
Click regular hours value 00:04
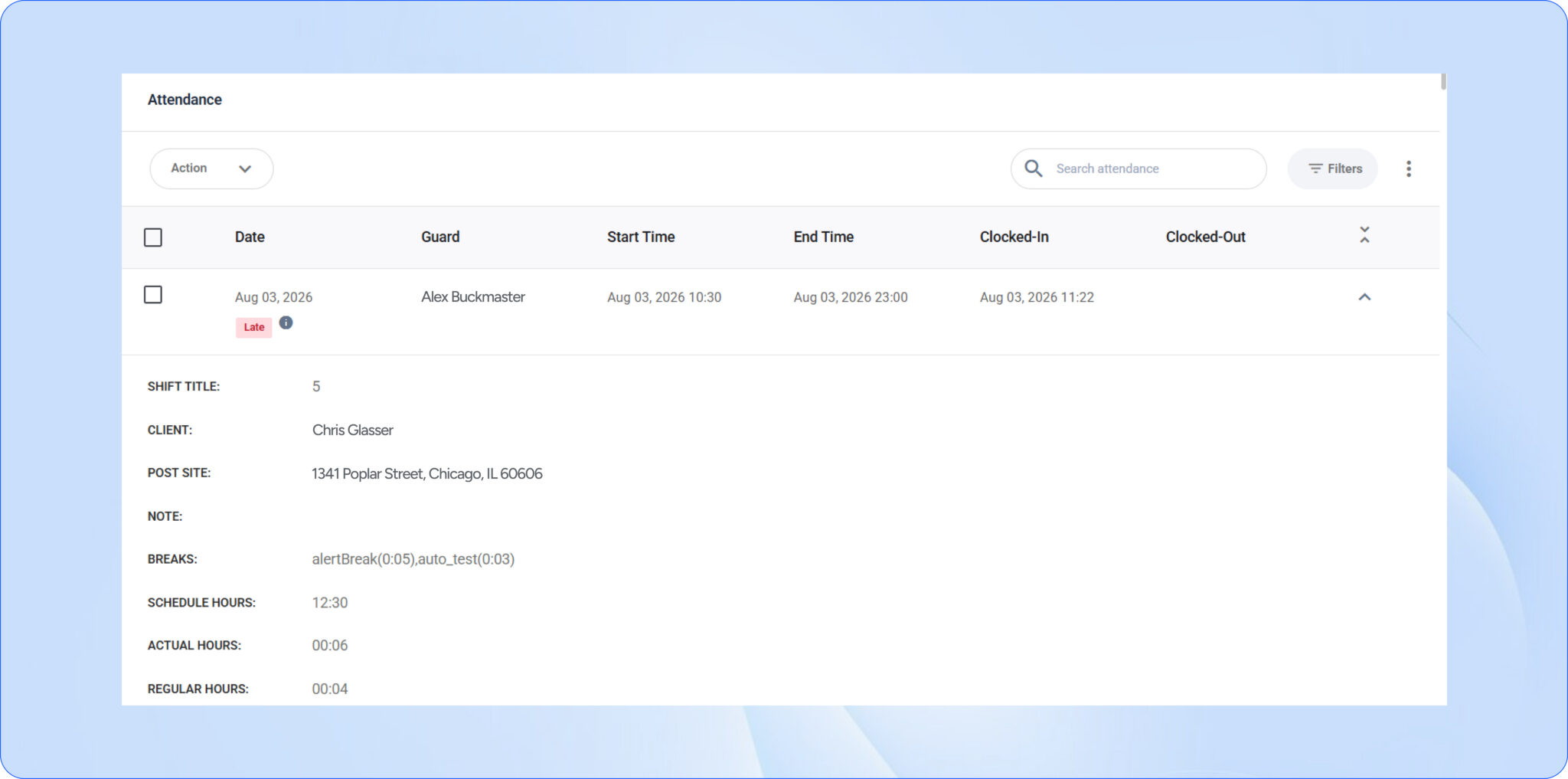click(330, 689)
